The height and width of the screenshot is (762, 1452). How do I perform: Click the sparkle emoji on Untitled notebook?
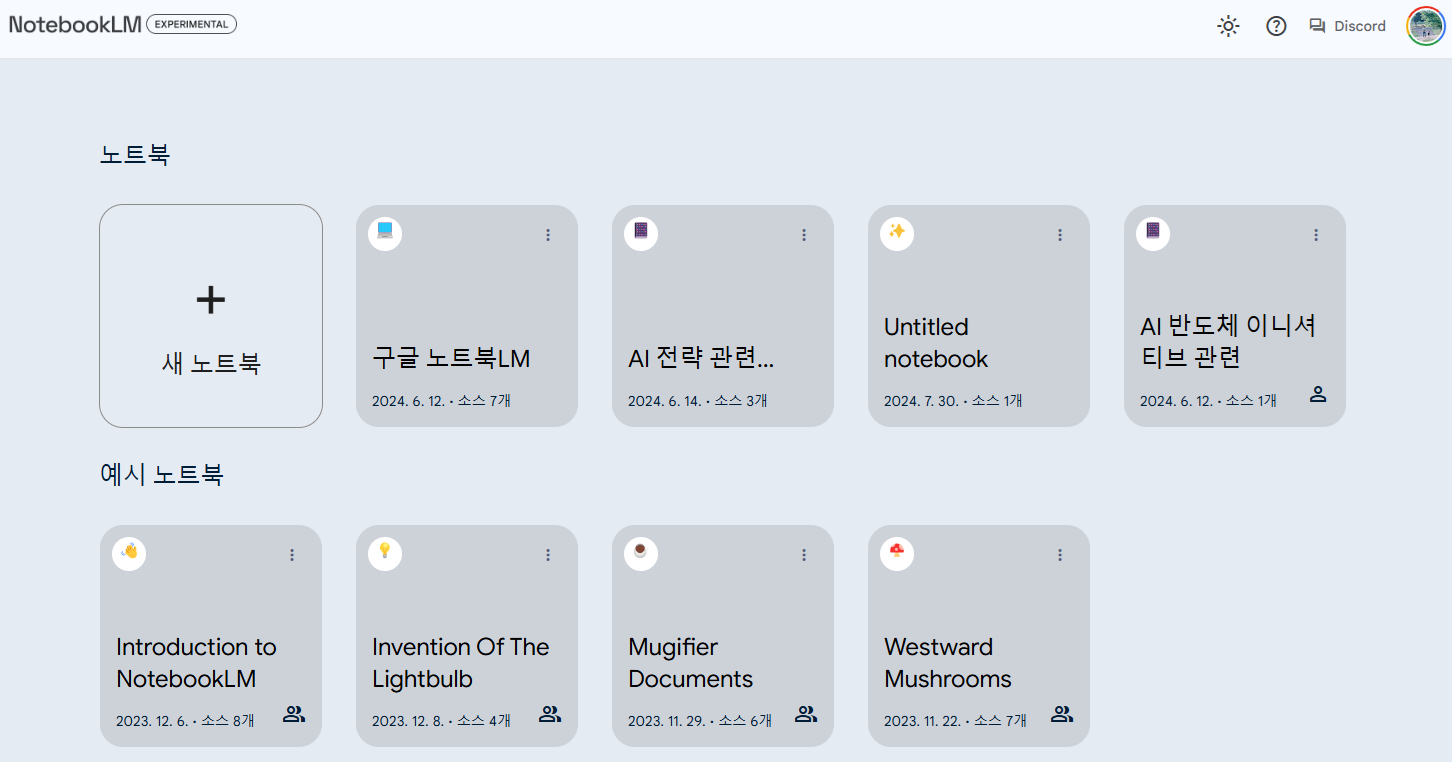point(897,233)
